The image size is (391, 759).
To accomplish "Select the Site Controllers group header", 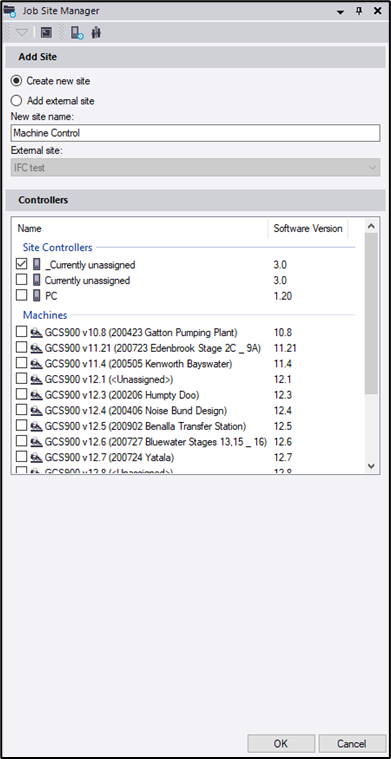I will coord(58,247).
